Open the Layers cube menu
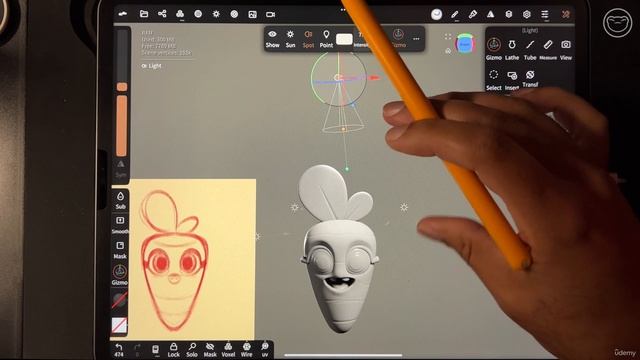The image size is (640, 360). (x=509, y=14)
